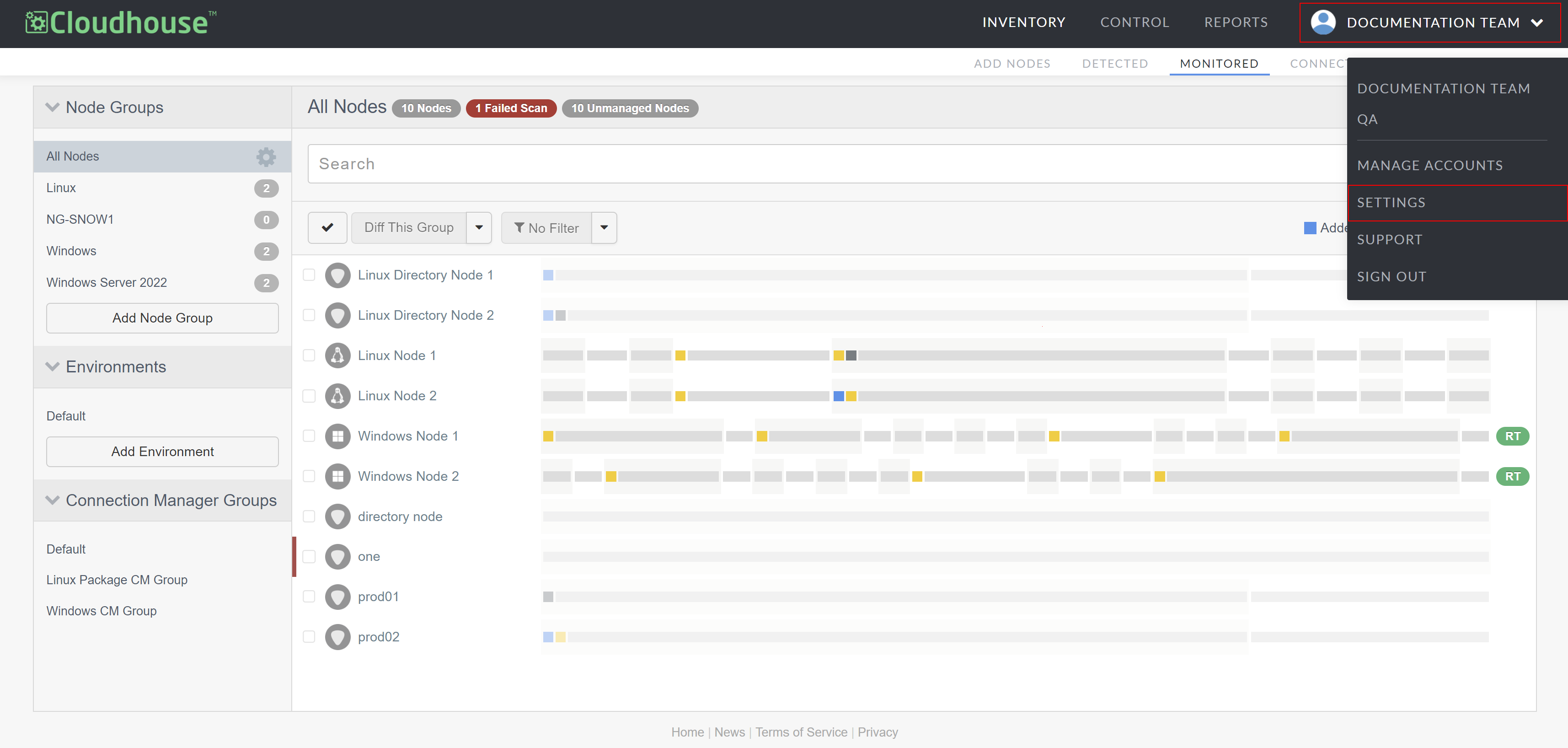This screenshot has width=1568, height=748.
Task: Tick checkbox for prod01
Action: pos(309,597)
